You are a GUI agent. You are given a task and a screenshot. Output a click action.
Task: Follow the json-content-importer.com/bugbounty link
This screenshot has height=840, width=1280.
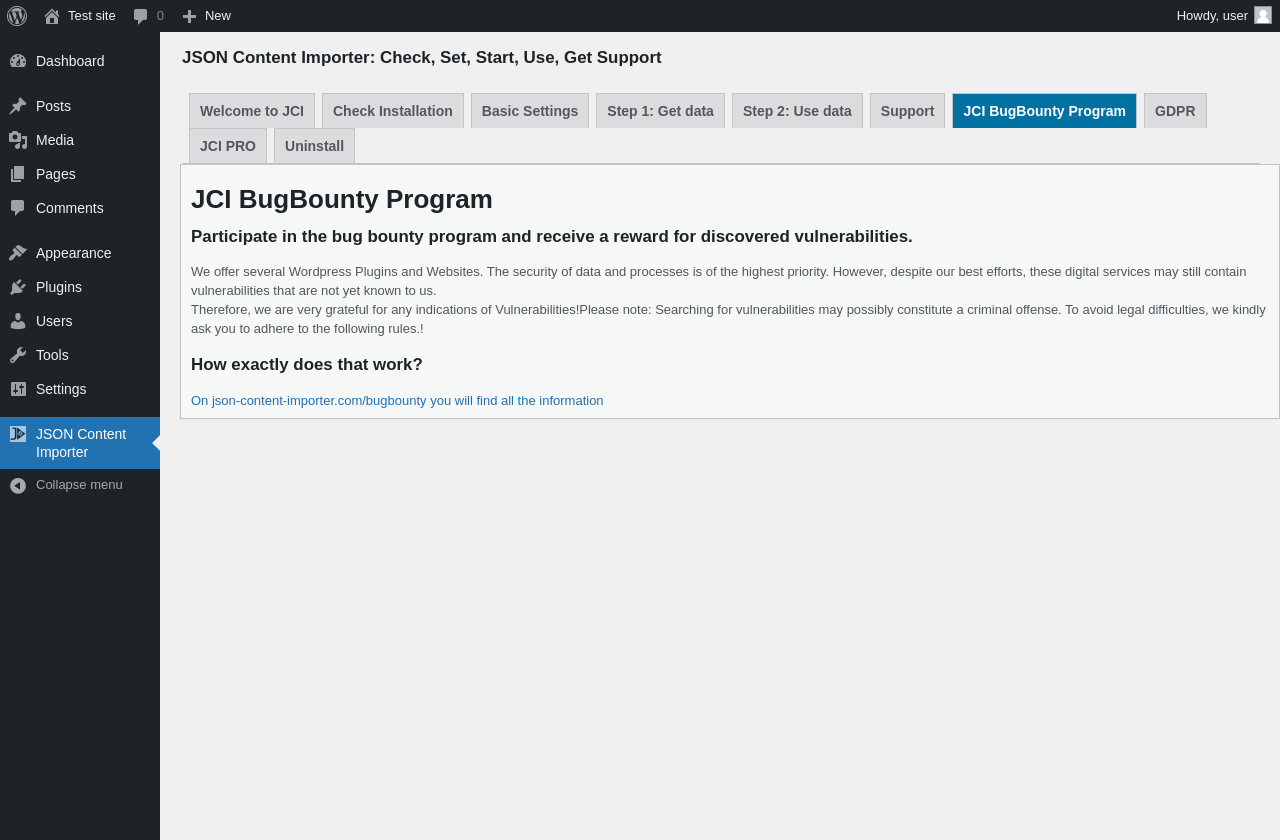(397, 401)
